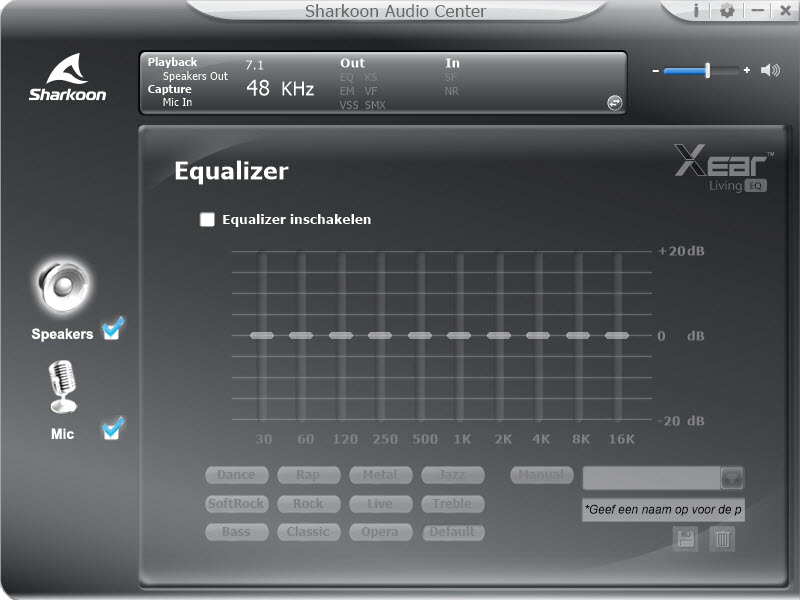This screenshot has height=600, width=800.
Task: Click the Speakers device icon
Action: click(x=64, y=287)
